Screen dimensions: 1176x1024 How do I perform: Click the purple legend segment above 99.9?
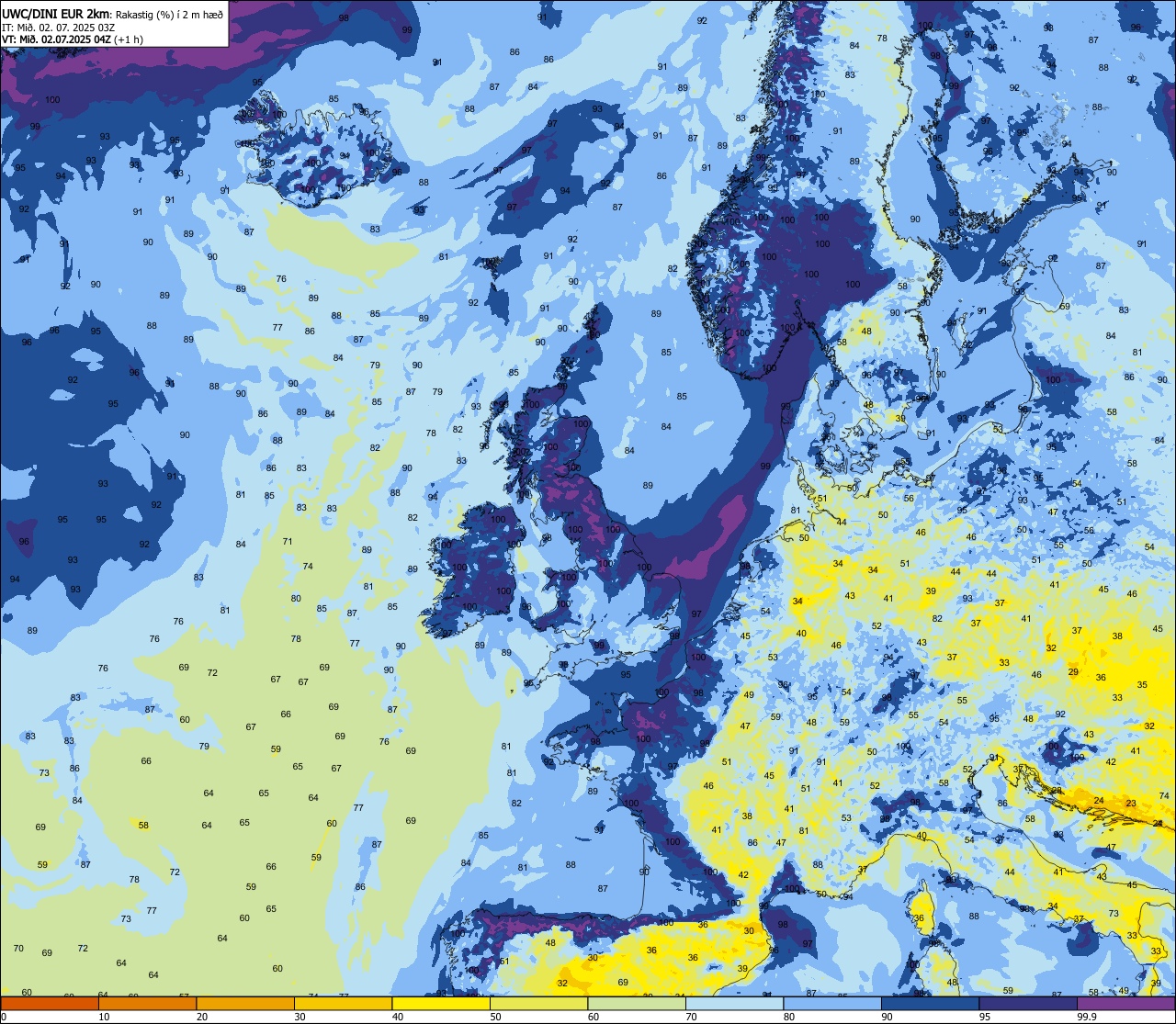[1126, 1004]
